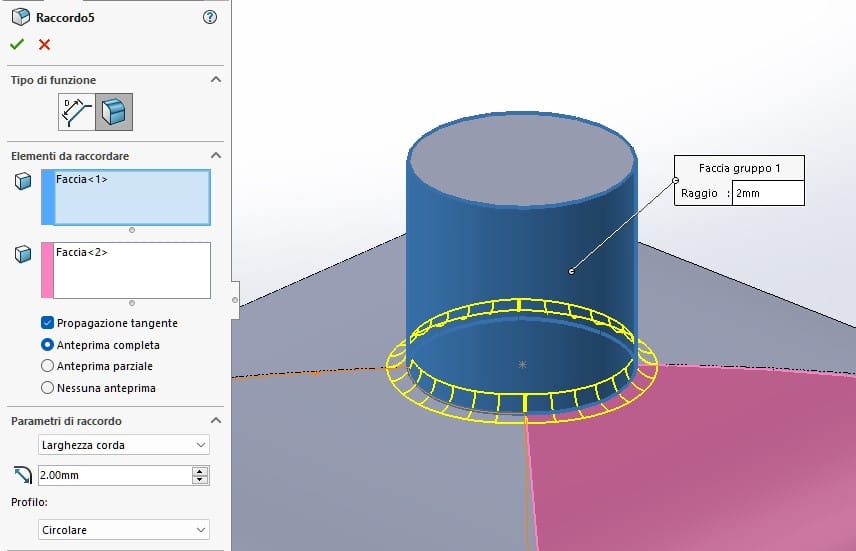This screenshot has width=856, height=551.
Task: Click the blue color bar of Faccia<1>
Action: 48,197
